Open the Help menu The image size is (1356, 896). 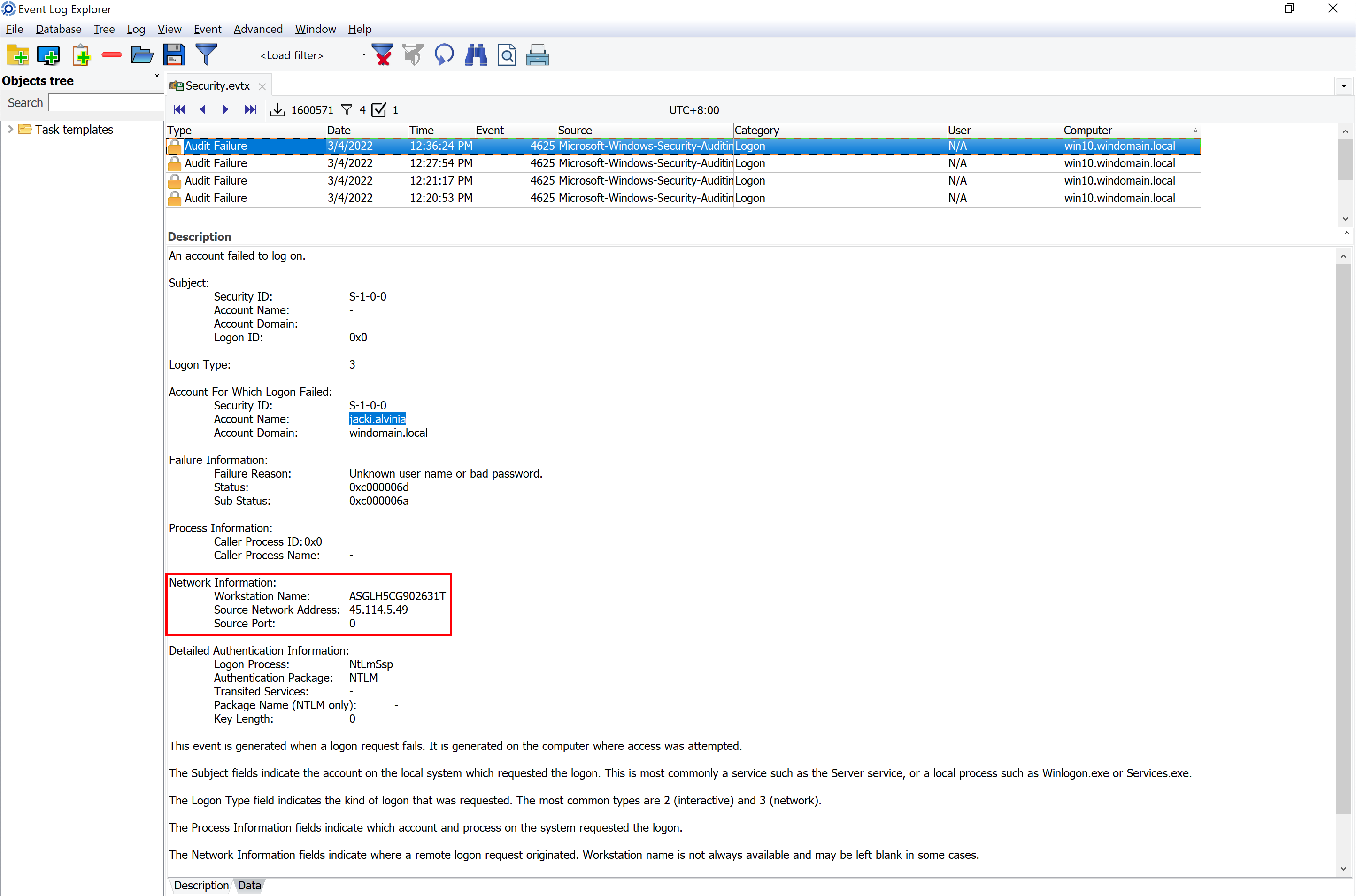click(x=360, y=29)
